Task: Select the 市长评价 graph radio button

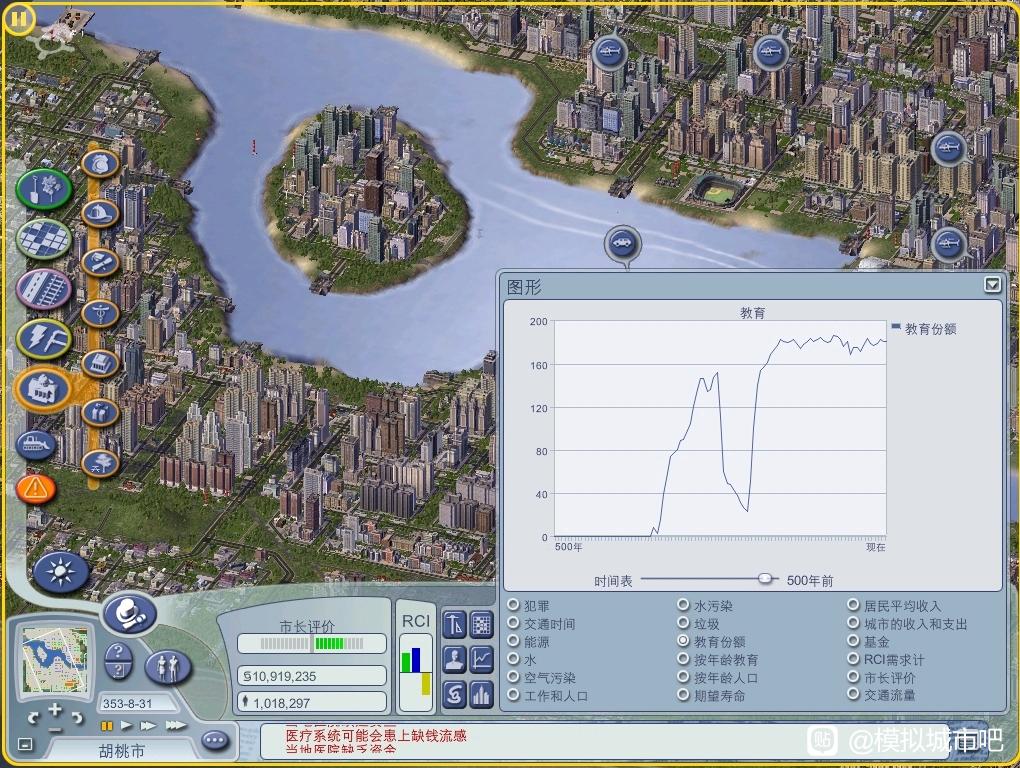Action: click(x=854, y=677)
